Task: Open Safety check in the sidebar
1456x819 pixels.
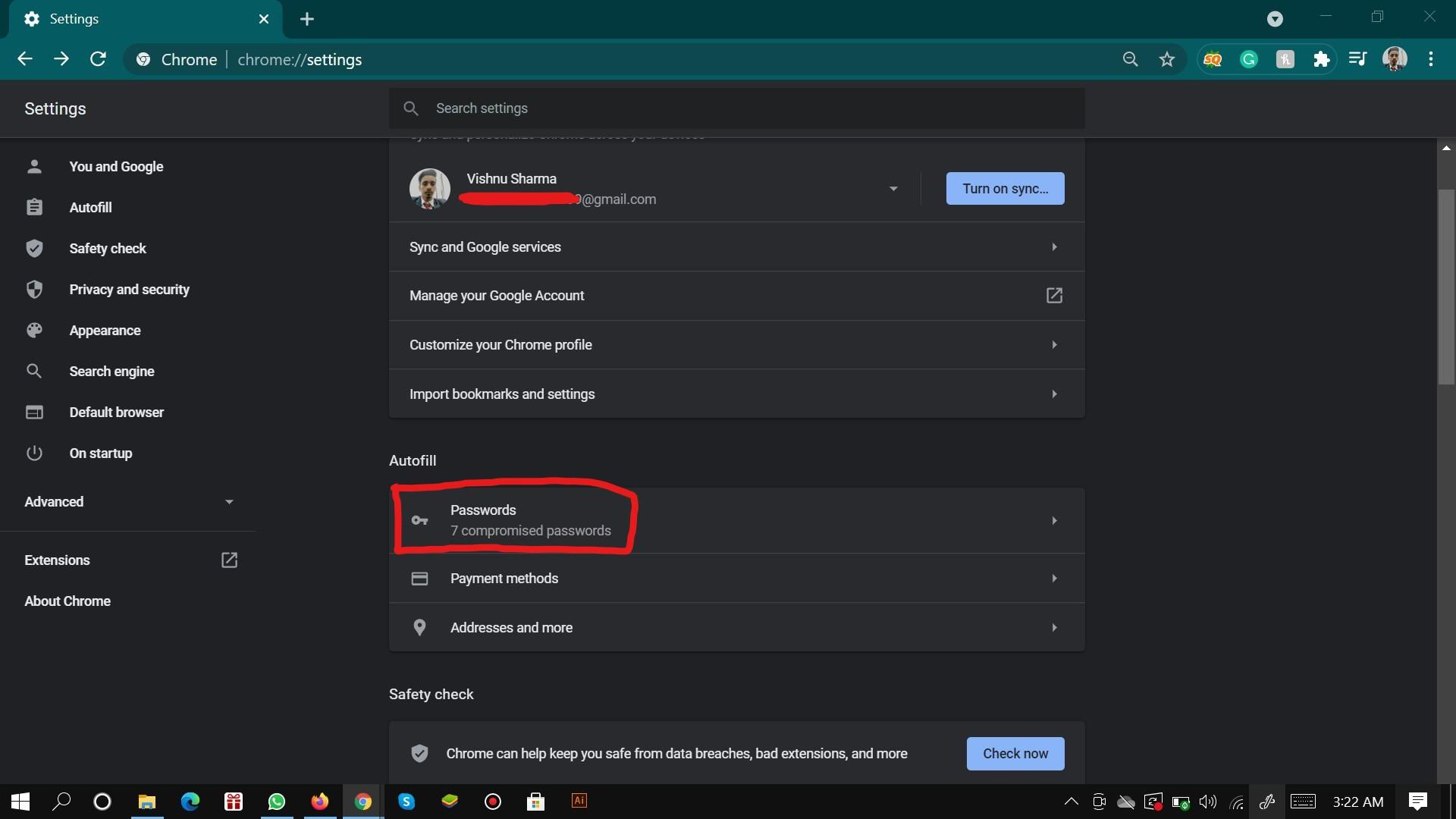Action: [x=108, y=249]
